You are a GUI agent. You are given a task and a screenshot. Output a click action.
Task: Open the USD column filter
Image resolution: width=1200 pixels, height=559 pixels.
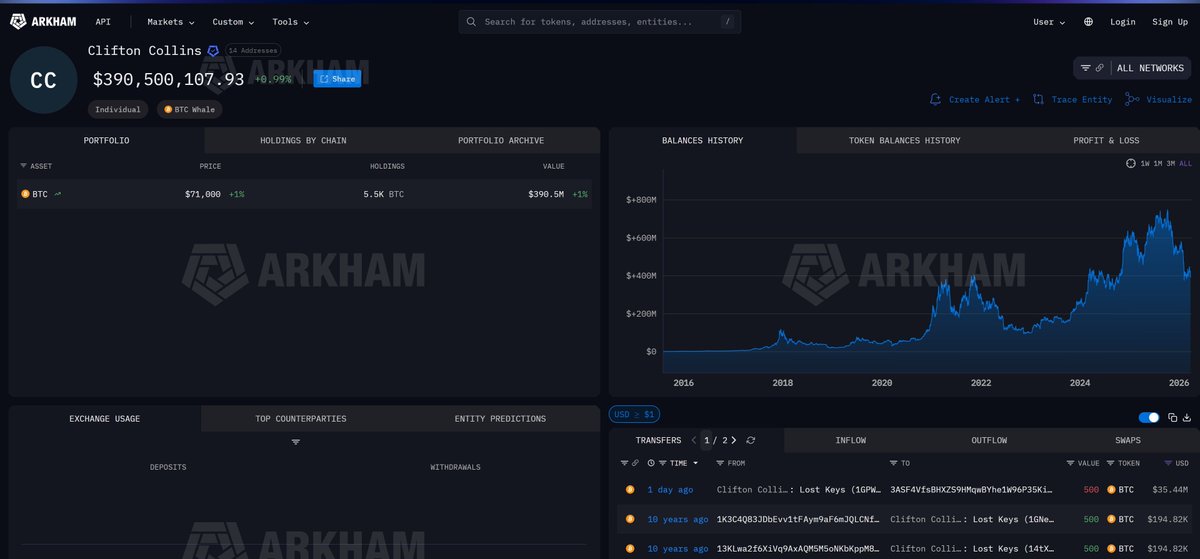1168,463
